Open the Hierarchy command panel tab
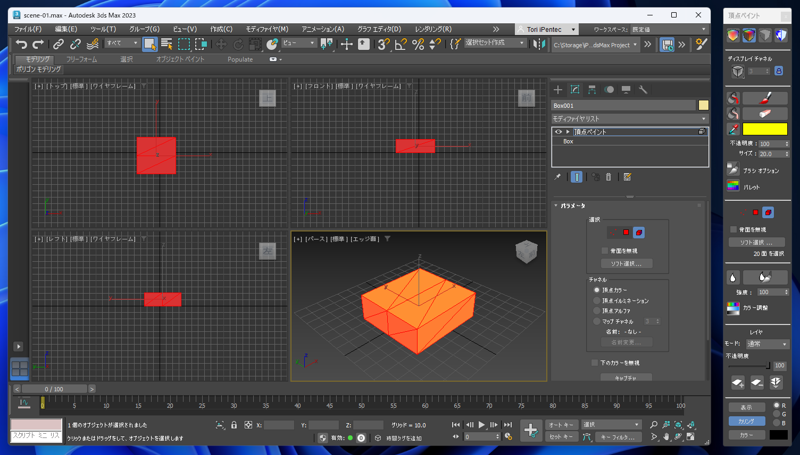 pos(592,90)
